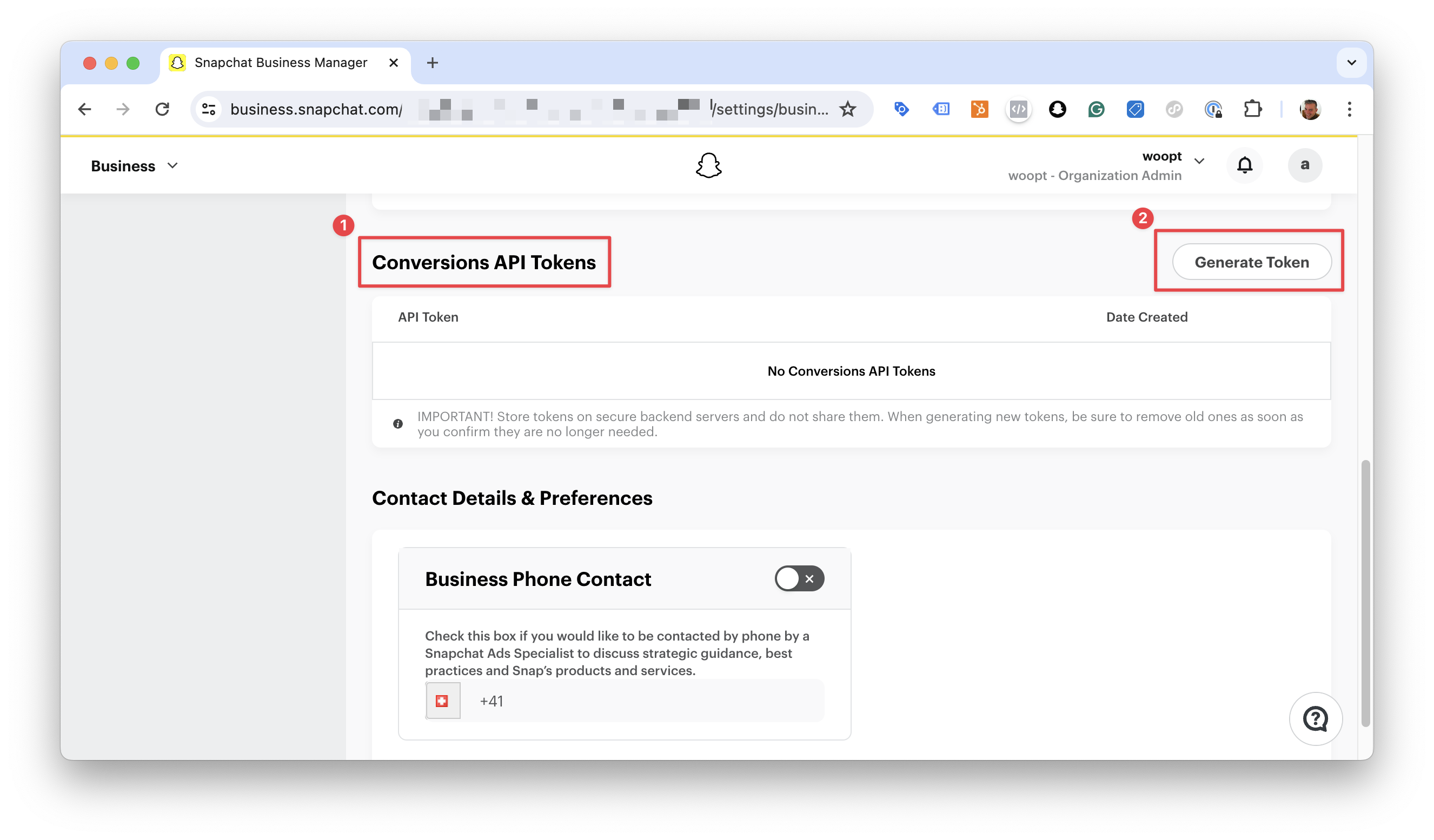
Task: Open the Extensions puzzle menu
Action: coord(1252,109)
